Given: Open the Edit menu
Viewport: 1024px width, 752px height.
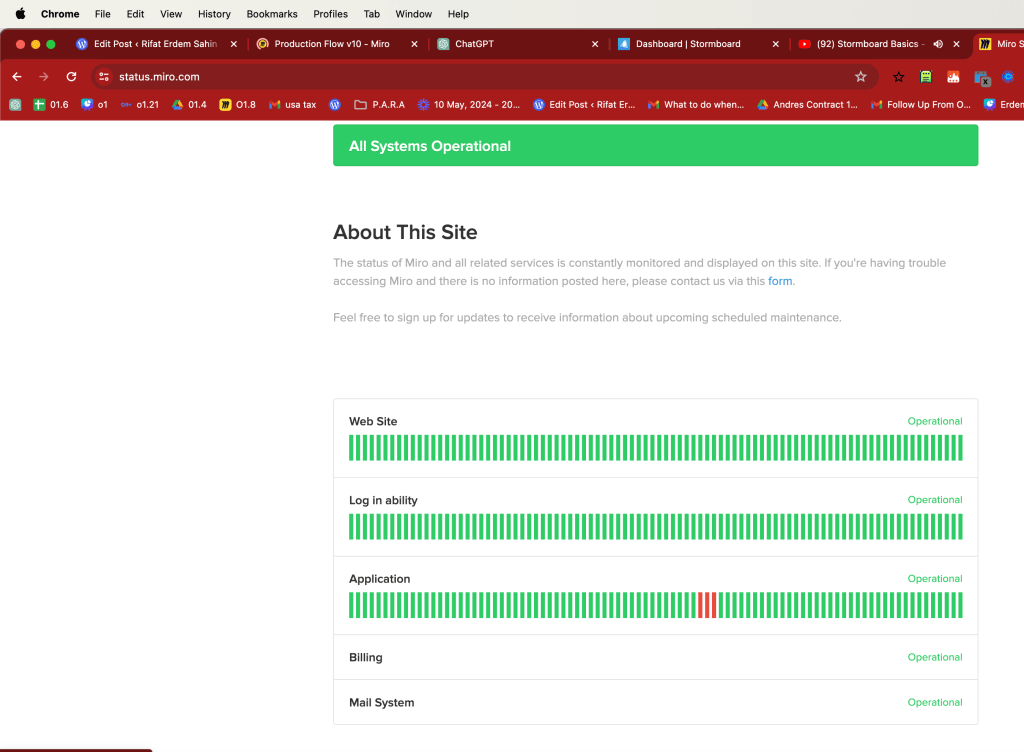Looking at the screenshot, I should click(135, 14).
